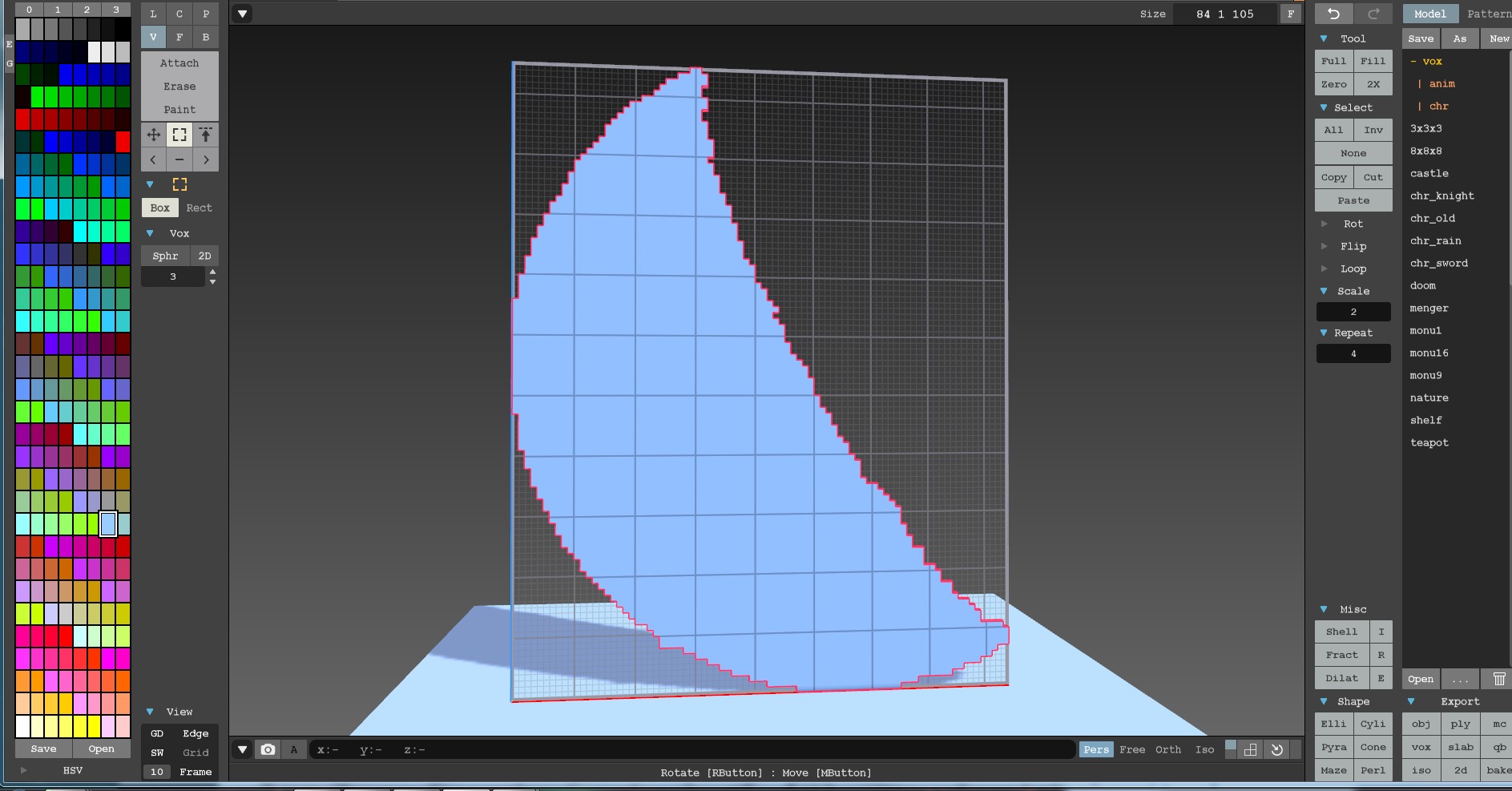Screen dimensions: 1512x791
Task: Open the viewport top-left dropdown arrow
Action: pos(242,14)
